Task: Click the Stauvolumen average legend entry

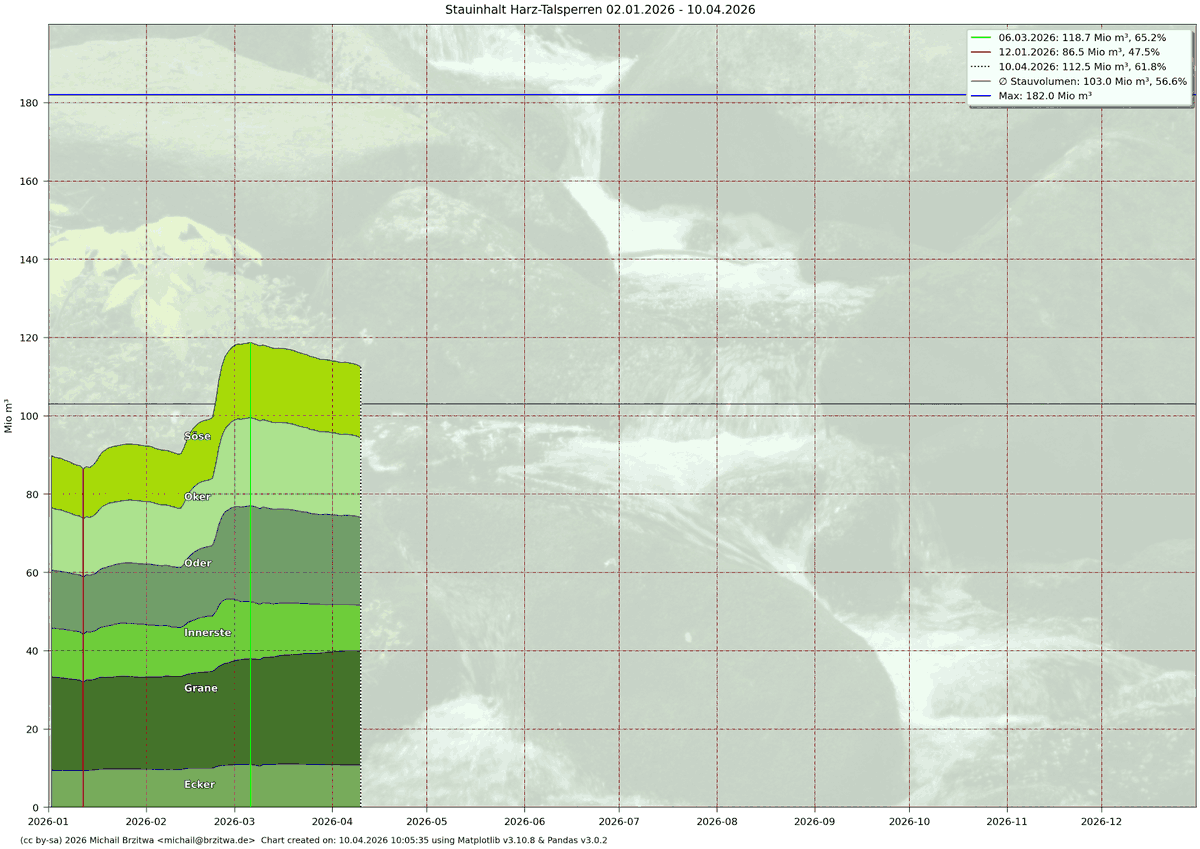Action: pos(1079,81)
